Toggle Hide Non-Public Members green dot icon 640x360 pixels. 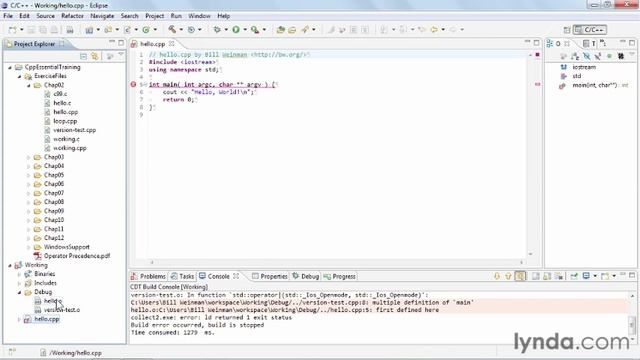pyautogui.click(x=609, y=56)
